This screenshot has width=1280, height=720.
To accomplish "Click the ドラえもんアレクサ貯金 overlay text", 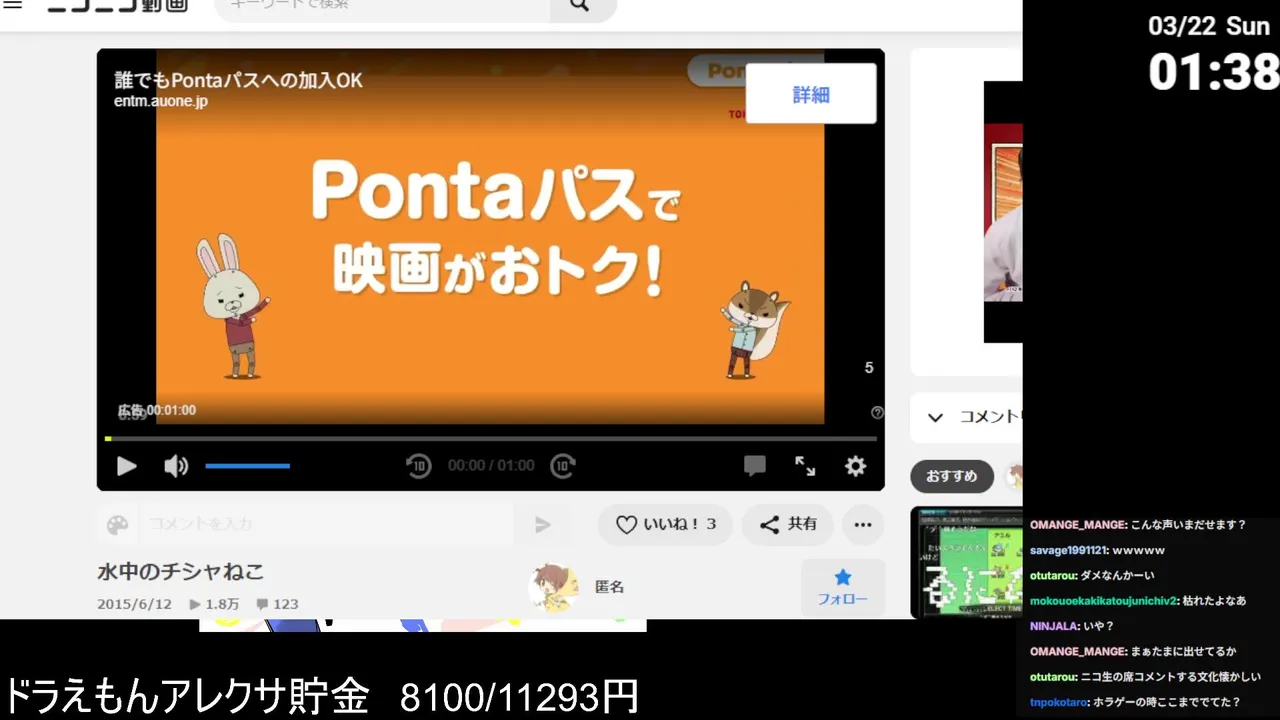I will coord(187,697).
